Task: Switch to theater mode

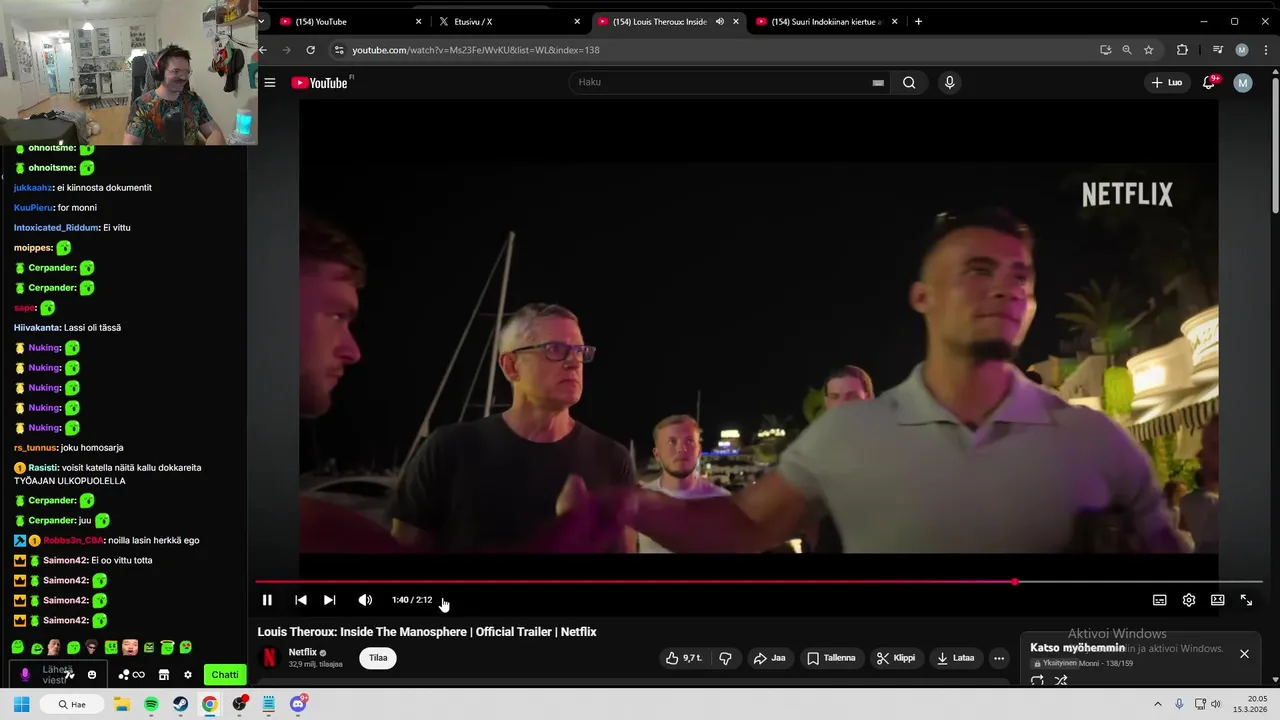Action: (x=1217, y=600)
